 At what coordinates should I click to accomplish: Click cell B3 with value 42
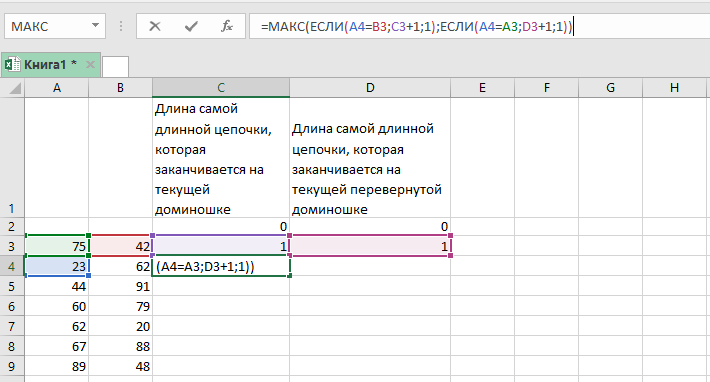pos(120,246)
